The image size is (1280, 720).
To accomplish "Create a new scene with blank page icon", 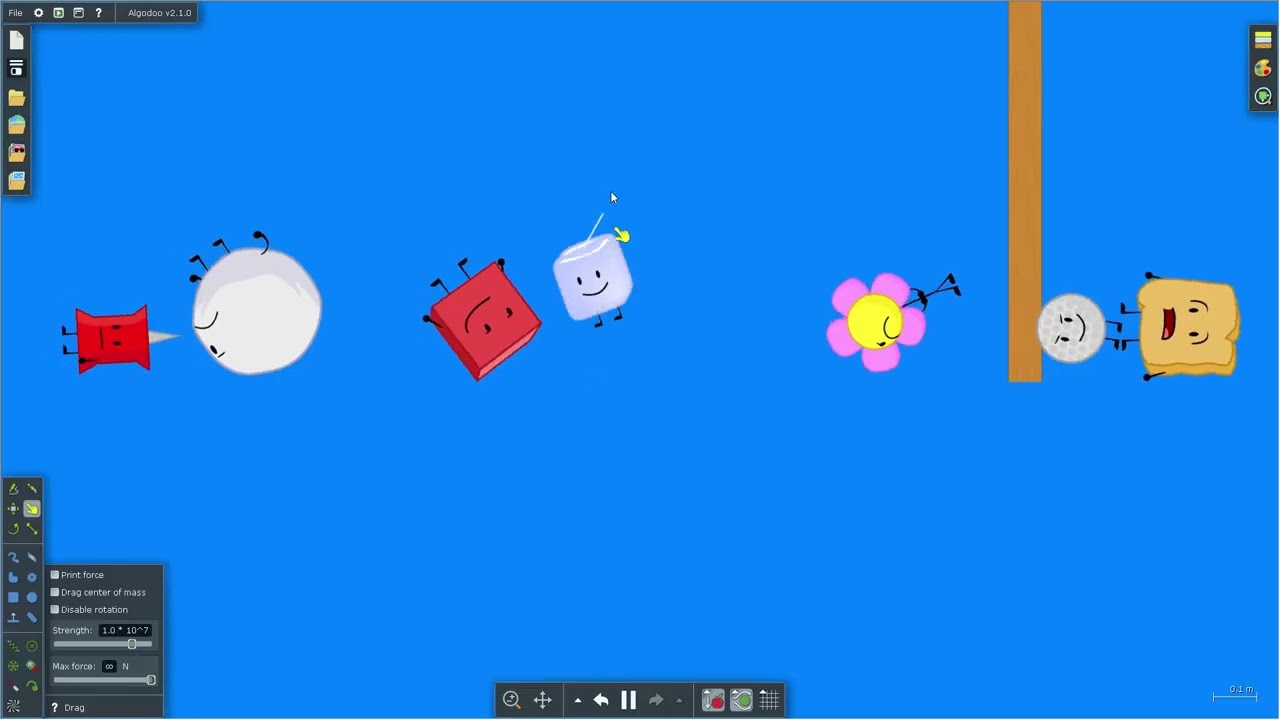I will point(16,40).
